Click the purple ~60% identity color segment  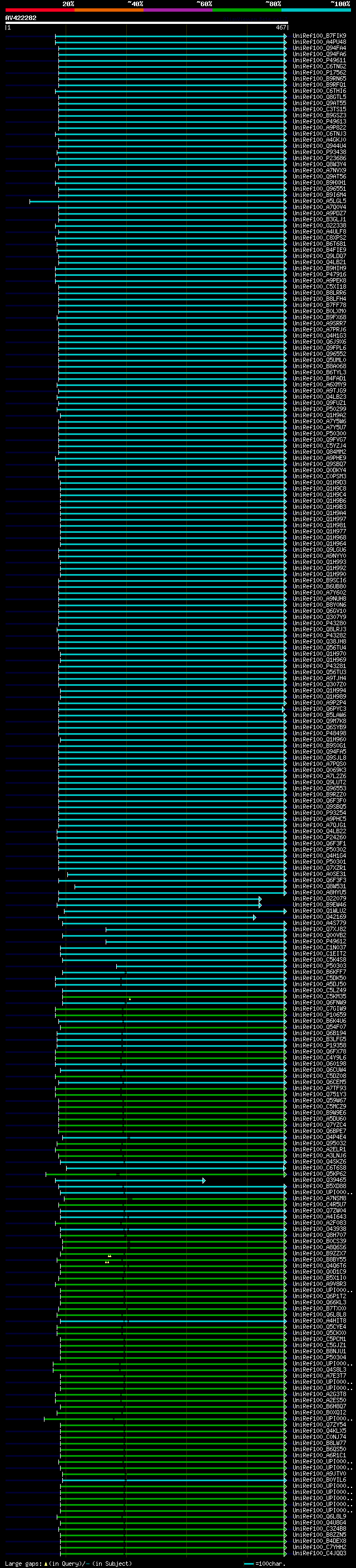[179, 10]
